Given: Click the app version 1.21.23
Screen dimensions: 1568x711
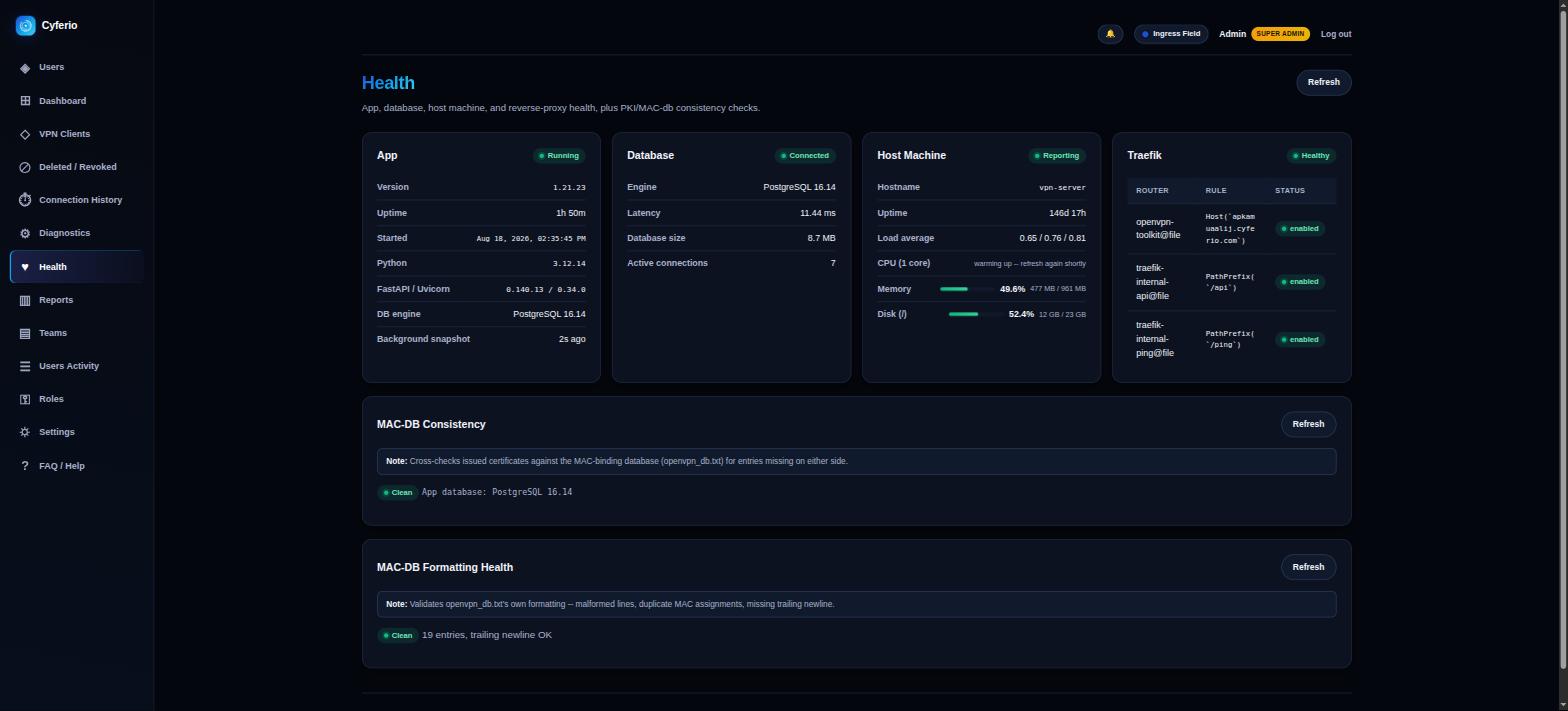Looking at the screenshot, I should pos(569,187).
